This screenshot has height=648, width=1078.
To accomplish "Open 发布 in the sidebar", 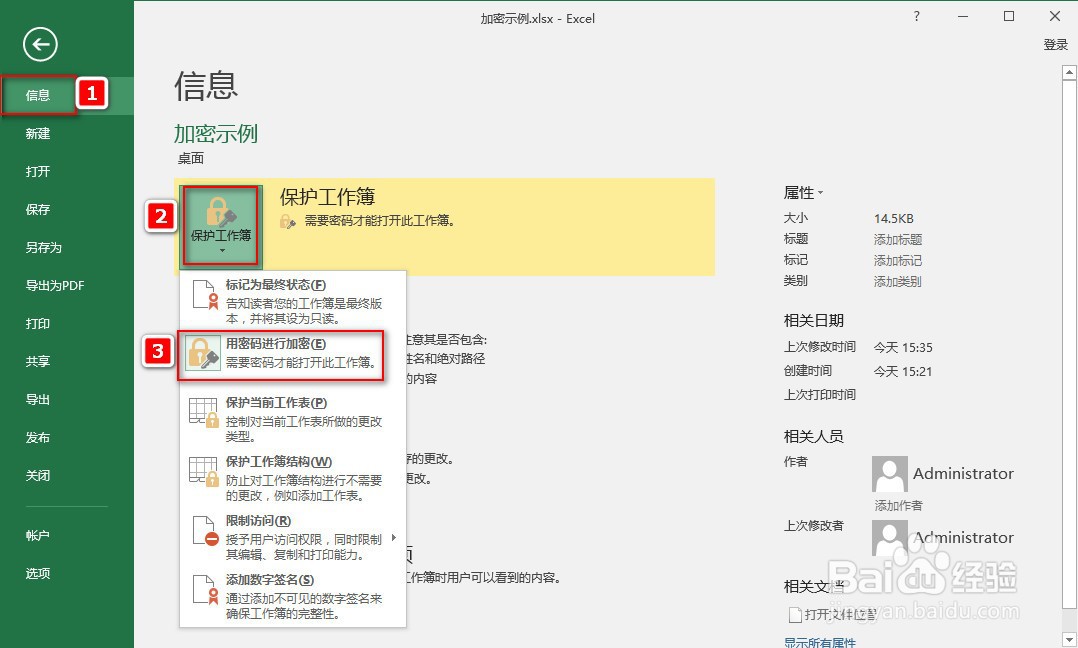I will pos(38,437).
